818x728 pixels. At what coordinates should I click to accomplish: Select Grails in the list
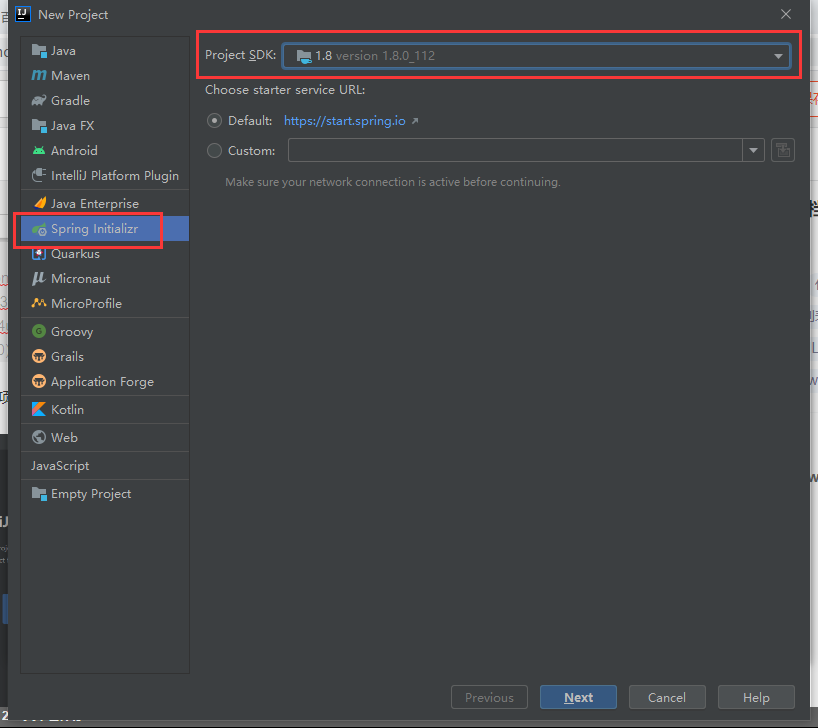pos(105,356)
